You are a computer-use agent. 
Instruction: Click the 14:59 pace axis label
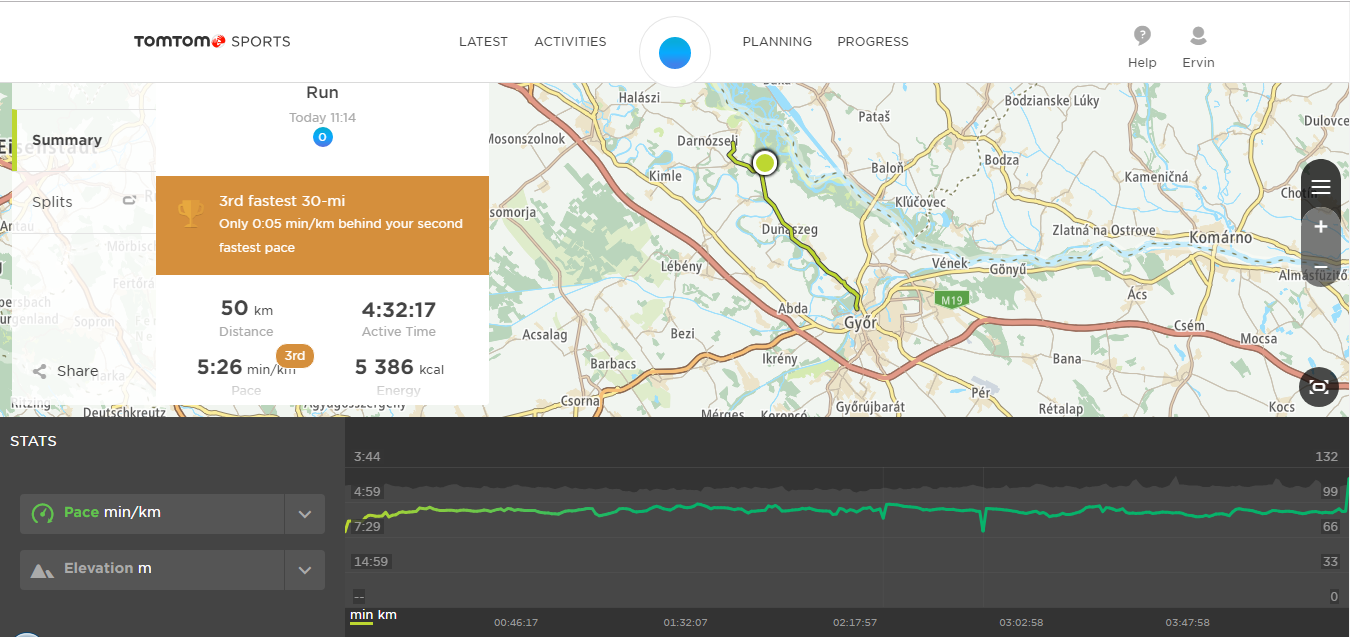click(371, 562)
